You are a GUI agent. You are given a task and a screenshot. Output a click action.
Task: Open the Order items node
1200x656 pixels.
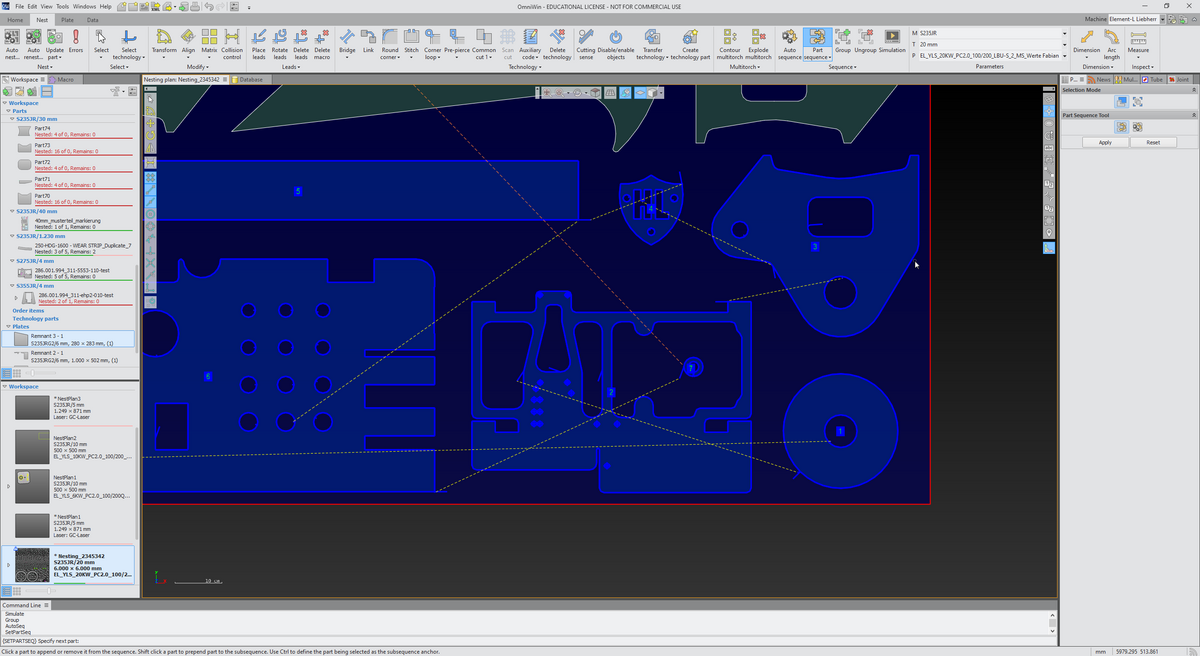(28, 311)
